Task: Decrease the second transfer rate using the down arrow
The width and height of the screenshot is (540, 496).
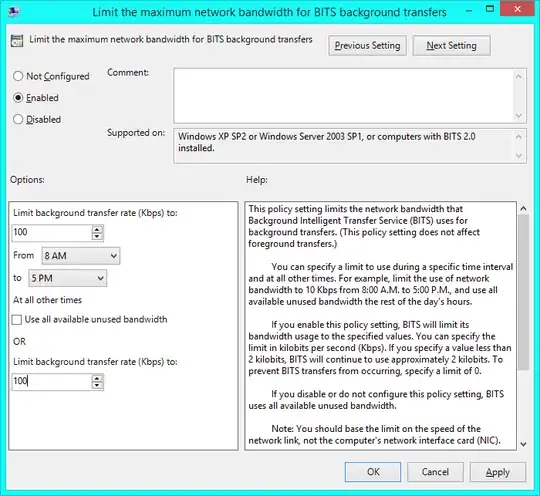Action: click(x=97, y=385)
